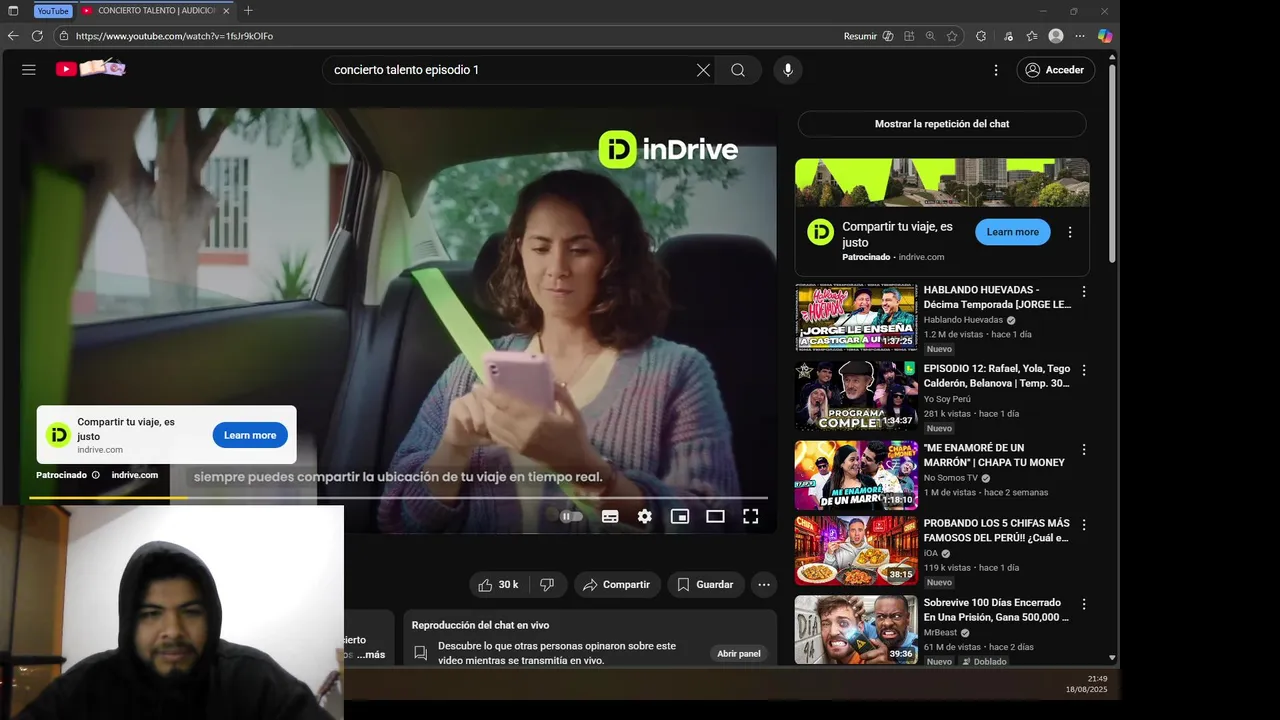Open browser tab actions menu icon
The width and height of the screenshot is (1280, 720).
[x=13, y=11]
